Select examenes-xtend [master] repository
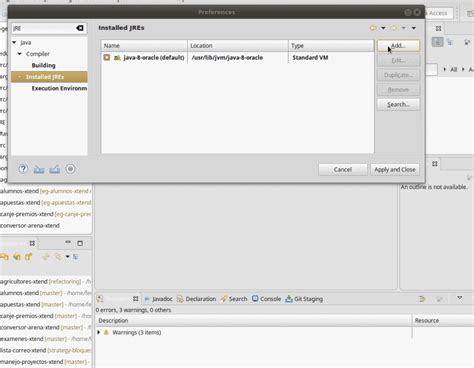Image resolution: width=474 pixels, height=368 pixels. (45, 339)
